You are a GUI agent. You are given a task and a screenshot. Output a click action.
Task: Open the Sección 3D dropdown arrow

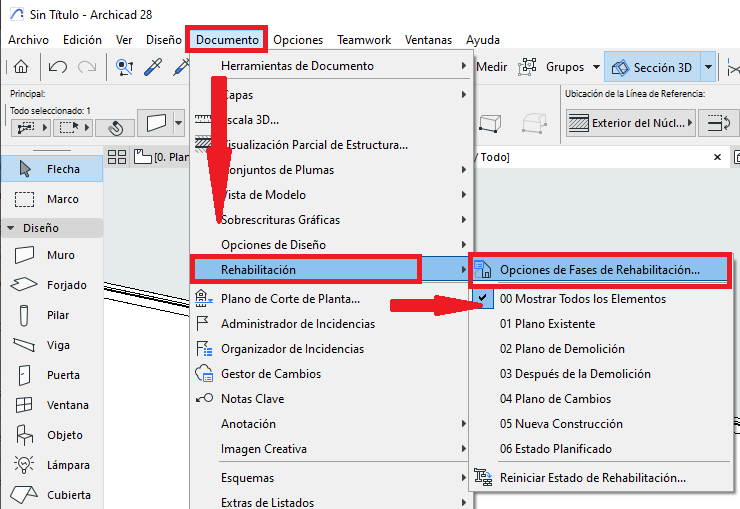point(709,68)
